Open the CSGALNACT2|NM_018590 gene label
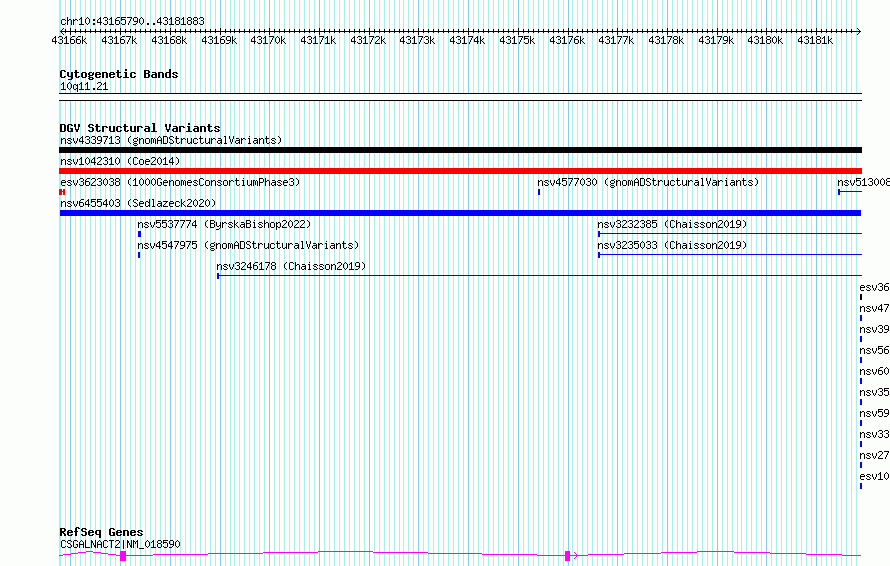Viewport: 890px width, 566px height. 120,544
